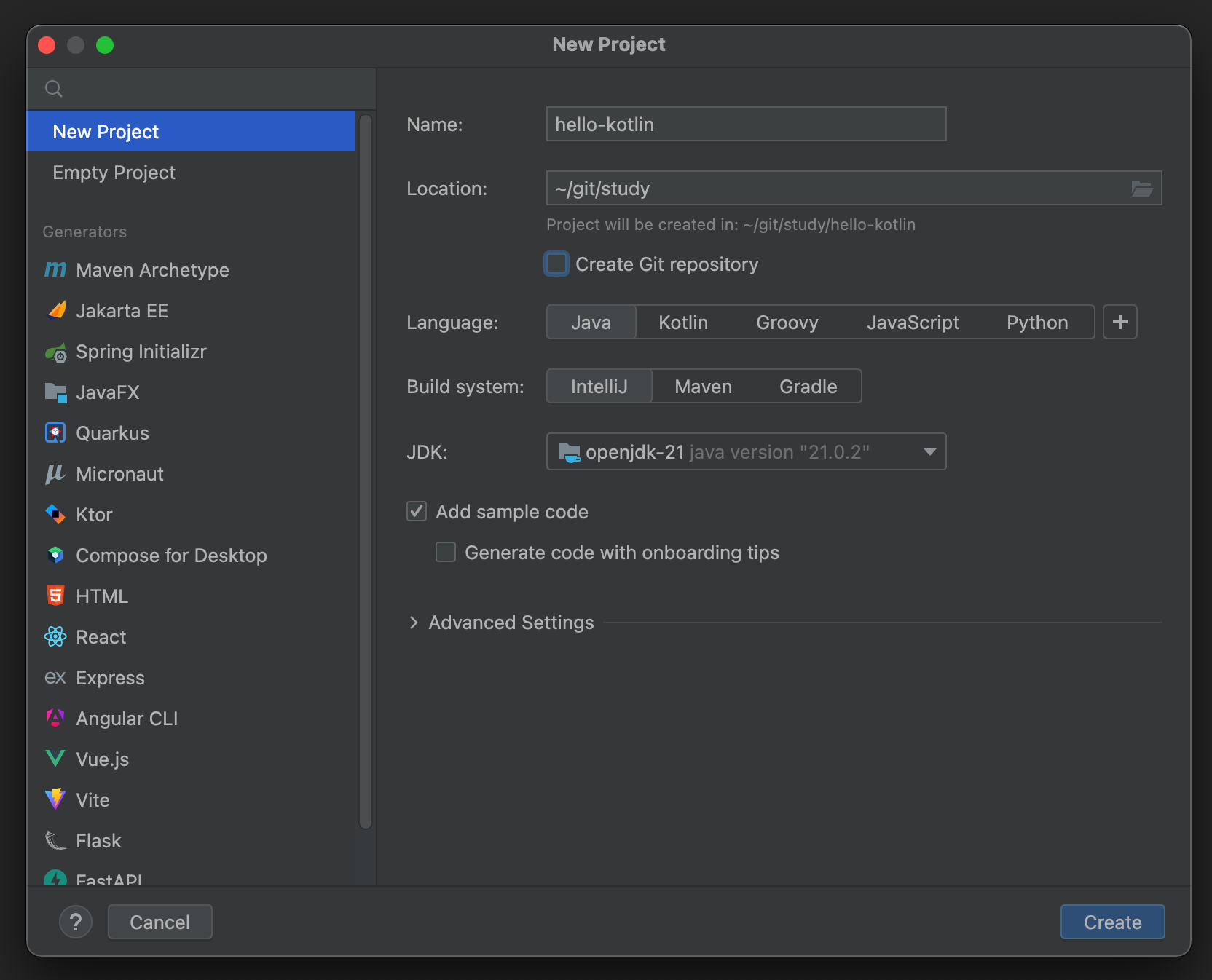Choose Maven build system

tap(703, 386)
